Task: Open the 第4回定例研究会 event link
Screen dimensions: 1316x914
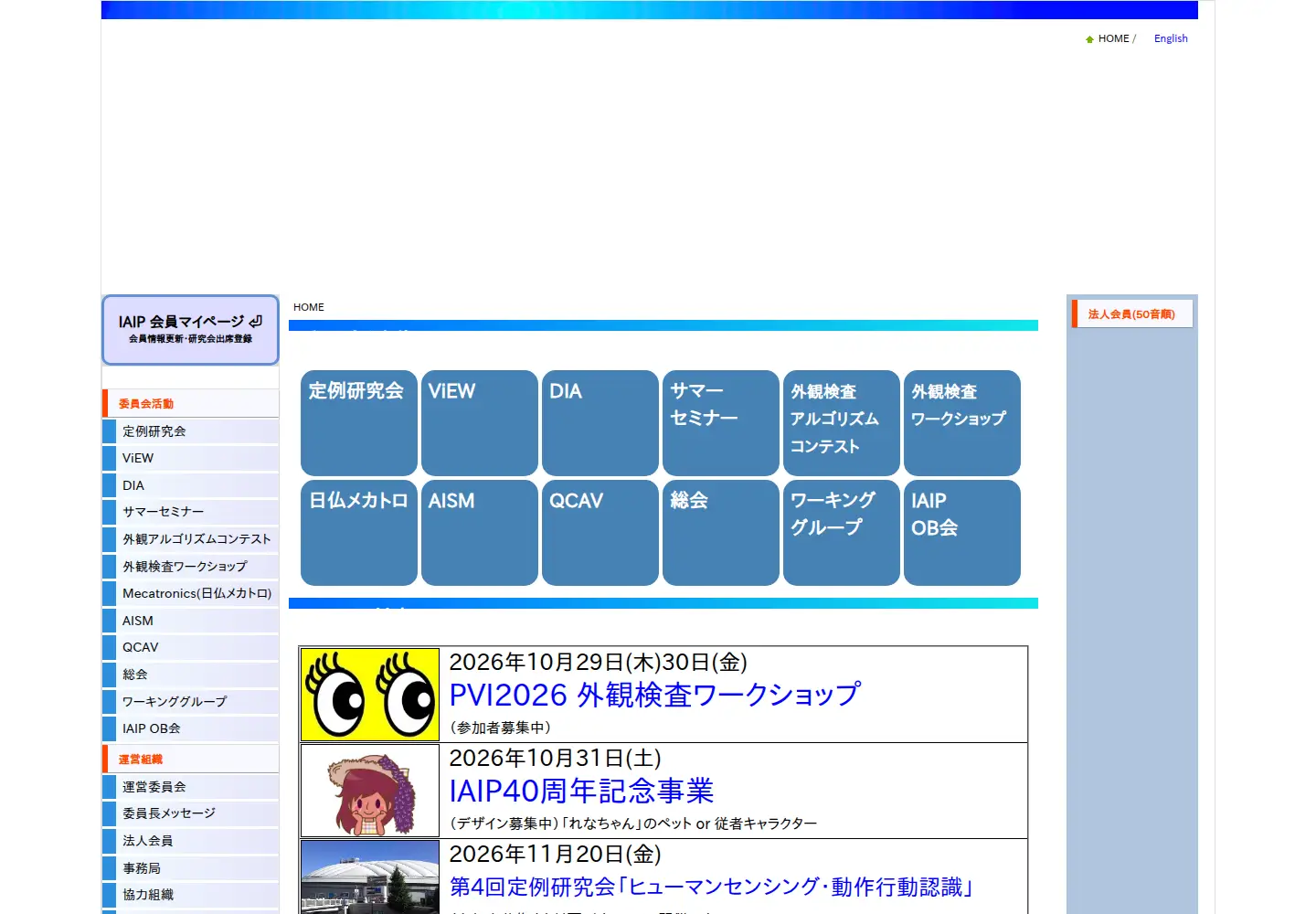Action: [x=711, y=887]
